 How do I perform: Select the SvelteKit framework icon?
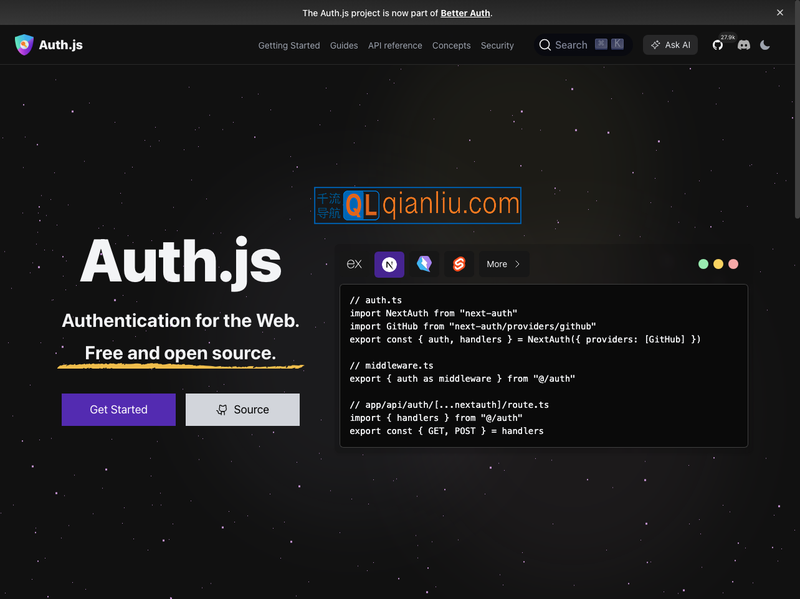458,264
